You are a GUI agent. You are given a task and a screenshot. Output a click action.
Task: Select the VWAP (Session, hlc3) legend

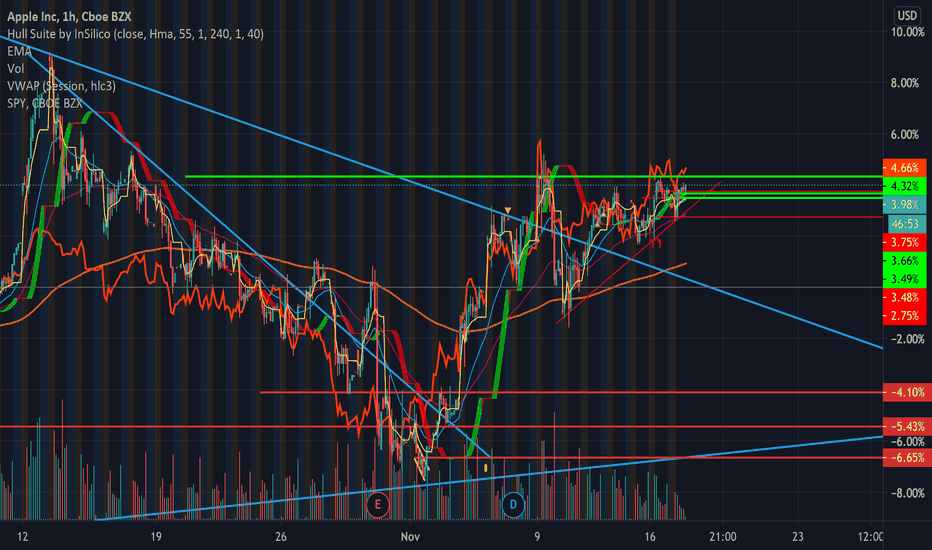61,86
